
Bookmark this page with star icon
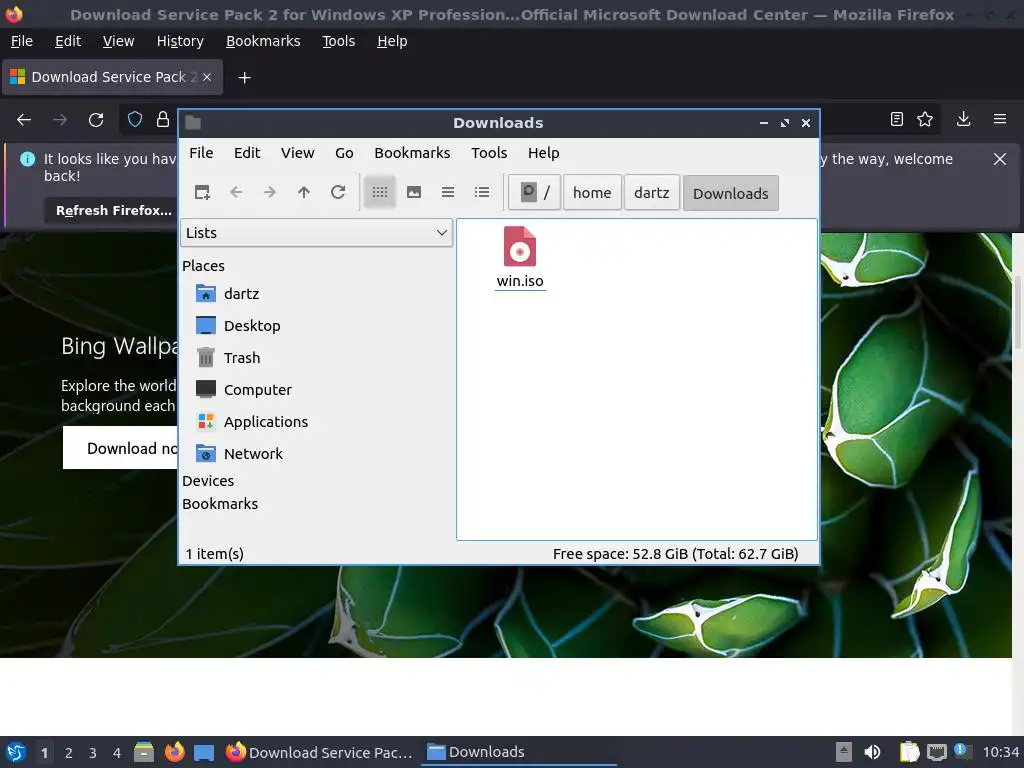[x=925, y=119]
